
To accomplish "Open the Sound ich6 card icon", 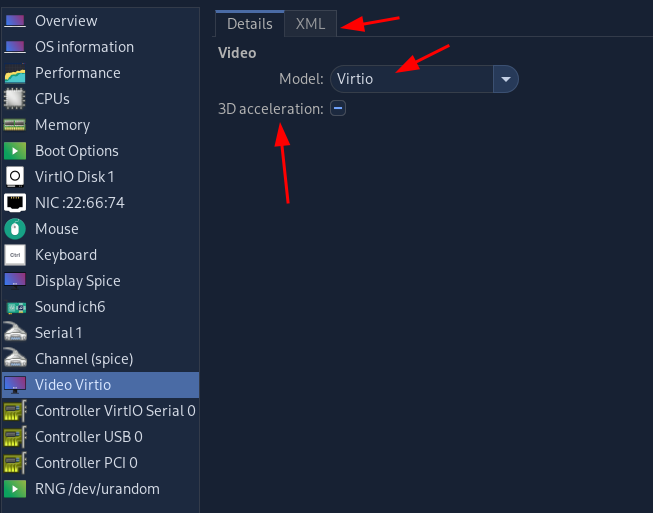I will tap(16, 307).
